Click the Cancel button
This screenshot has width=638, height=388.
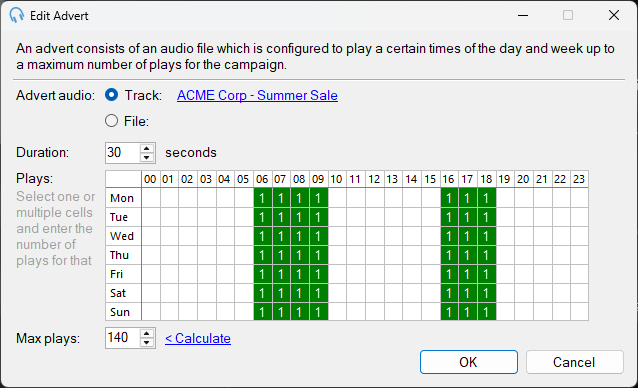pos(574,362)
